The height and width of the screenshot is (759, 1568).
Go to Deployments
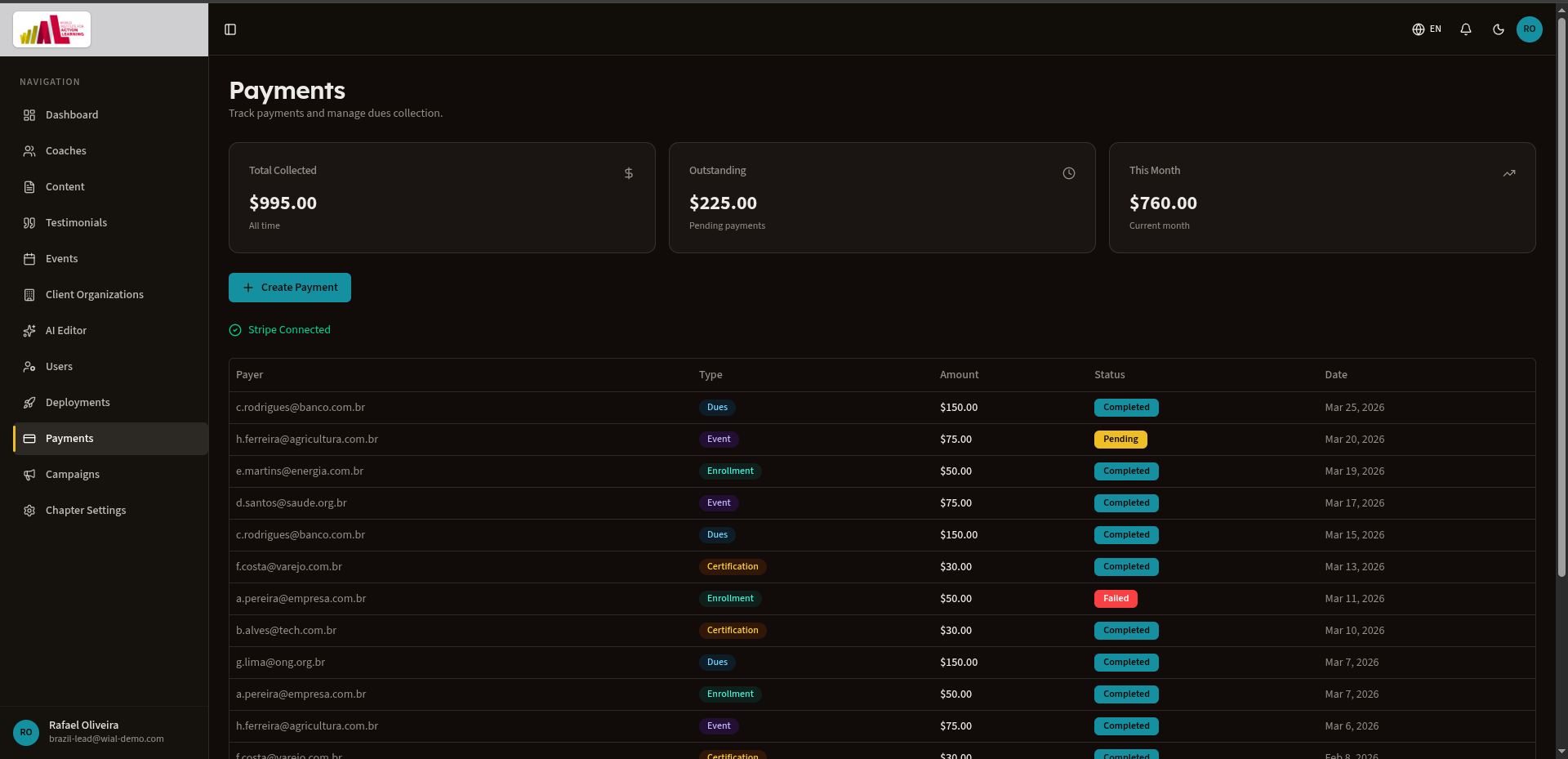coord(110,403)
